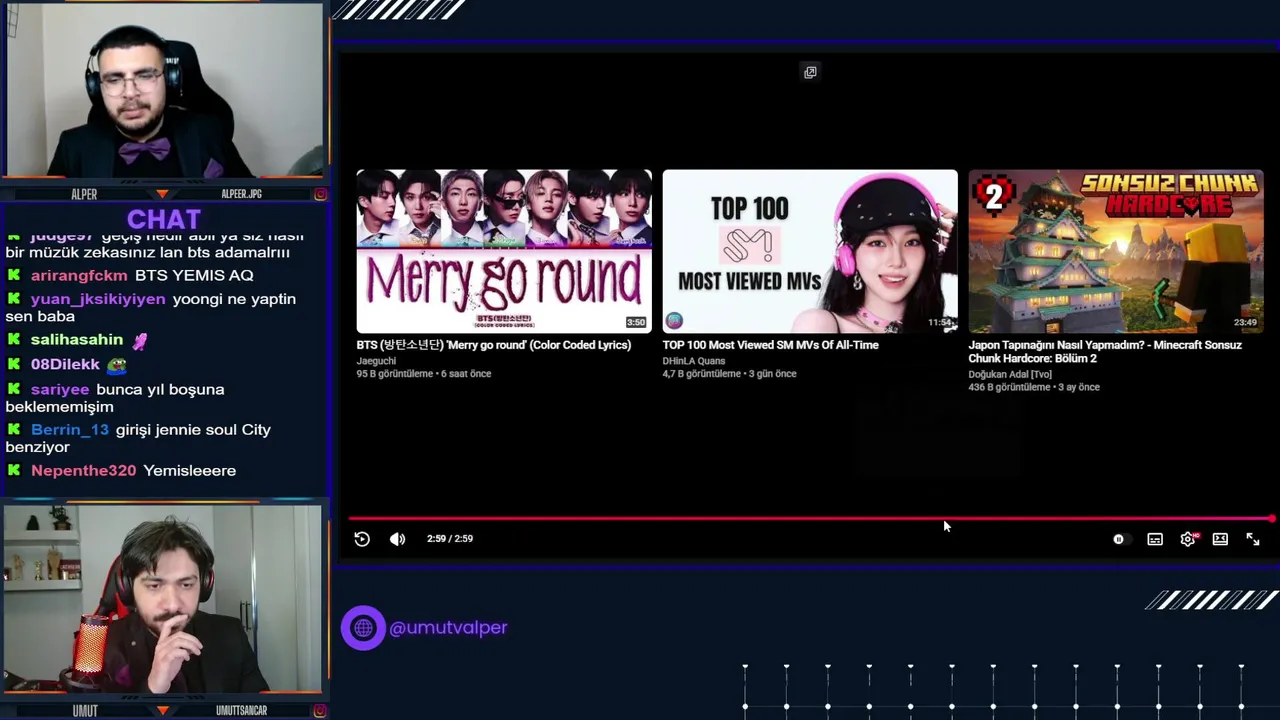Click the rocket emoji in salihasahin's message
The width and height of the screenshot is (1280, 720).
pyautogui.click(x=140, y=340)
